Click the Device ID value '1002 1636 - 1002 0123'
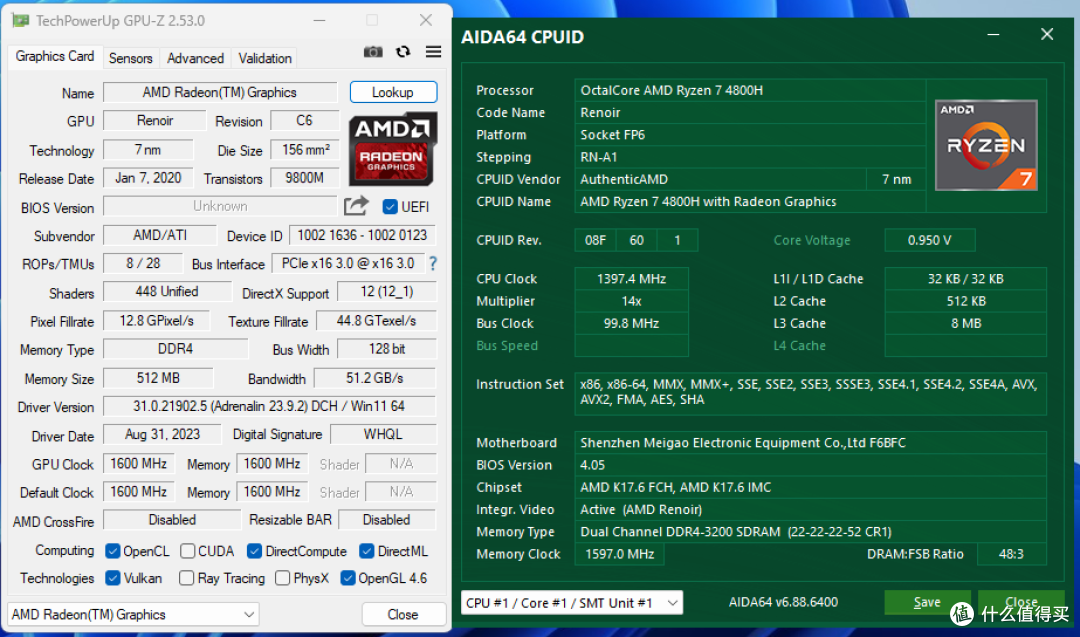Viewport: 1080px width, 637px height. tap(362, 236)
